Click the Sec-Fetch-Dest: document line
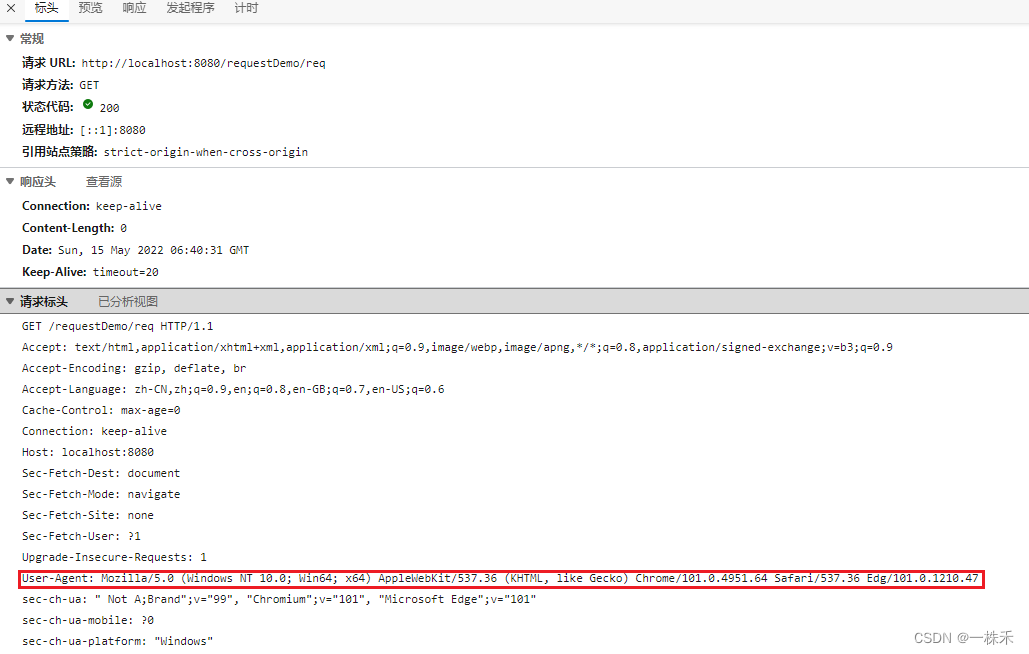The height and width of the screenshot is (654, 1029). 101,473
